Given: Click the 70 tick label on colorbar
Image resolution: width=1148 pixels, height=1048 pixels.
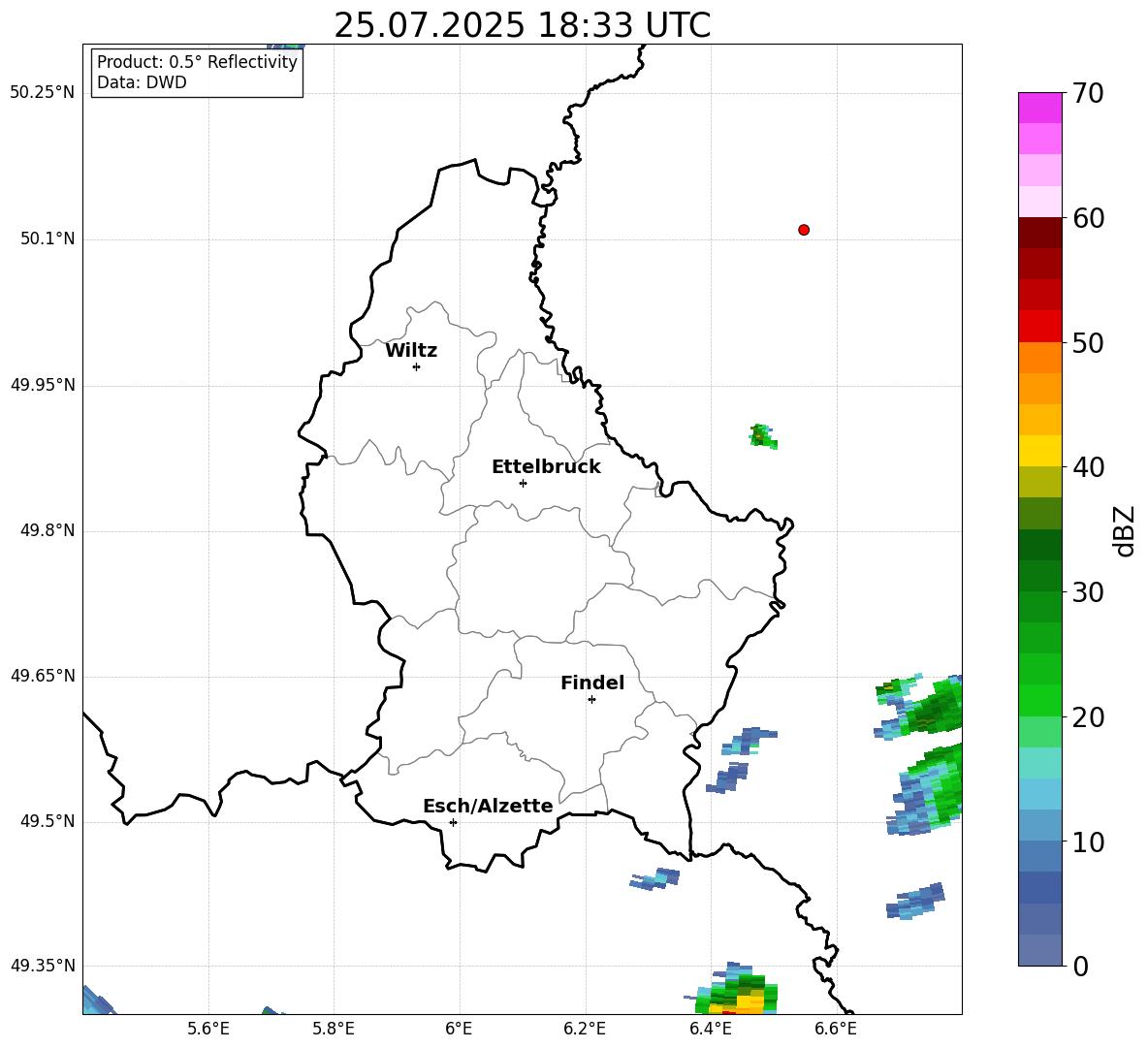Looking at the screenshot, I should (x=1088, y=93).
